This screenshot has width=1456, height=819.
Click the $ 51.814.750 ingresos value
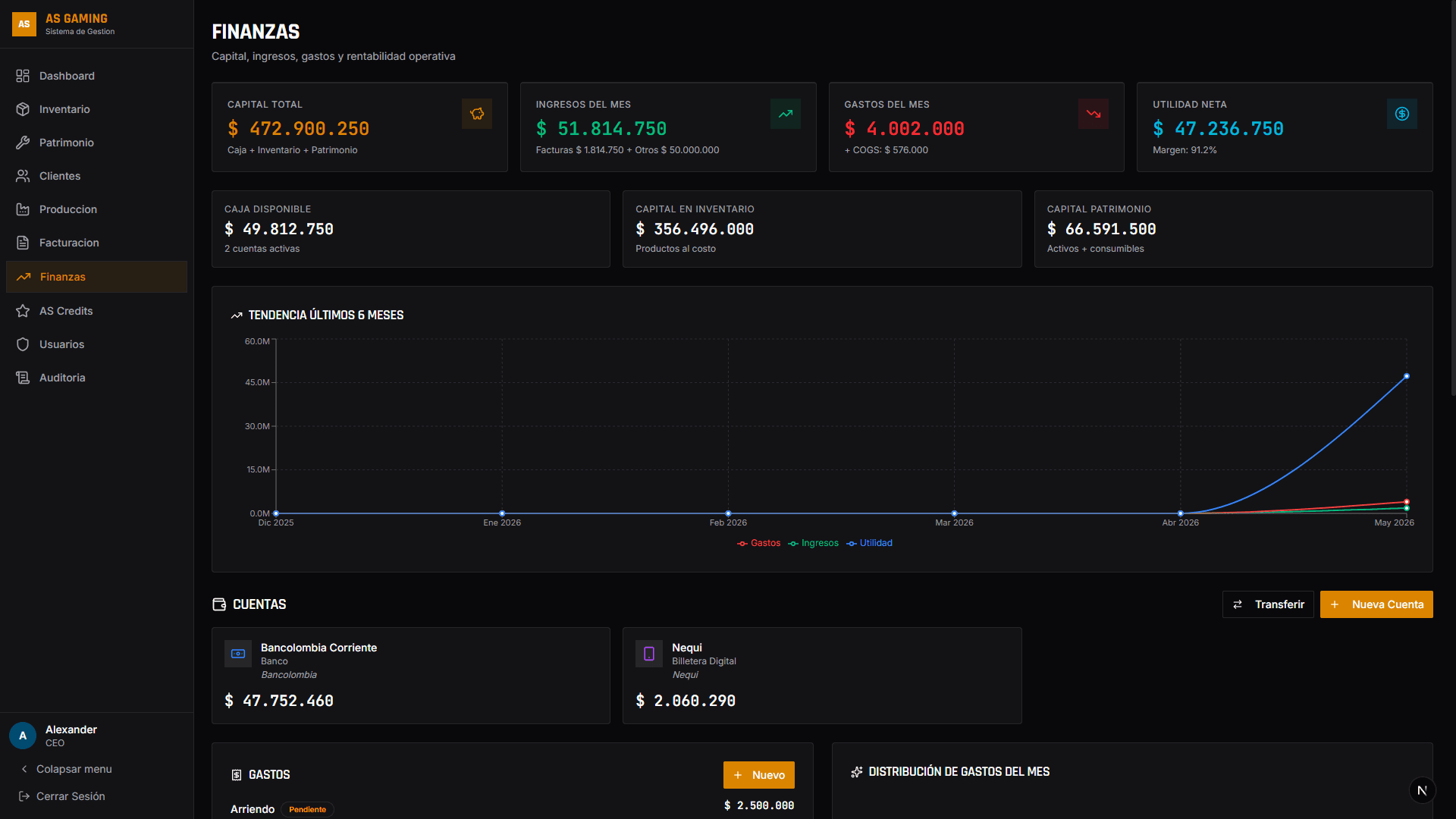601,129
